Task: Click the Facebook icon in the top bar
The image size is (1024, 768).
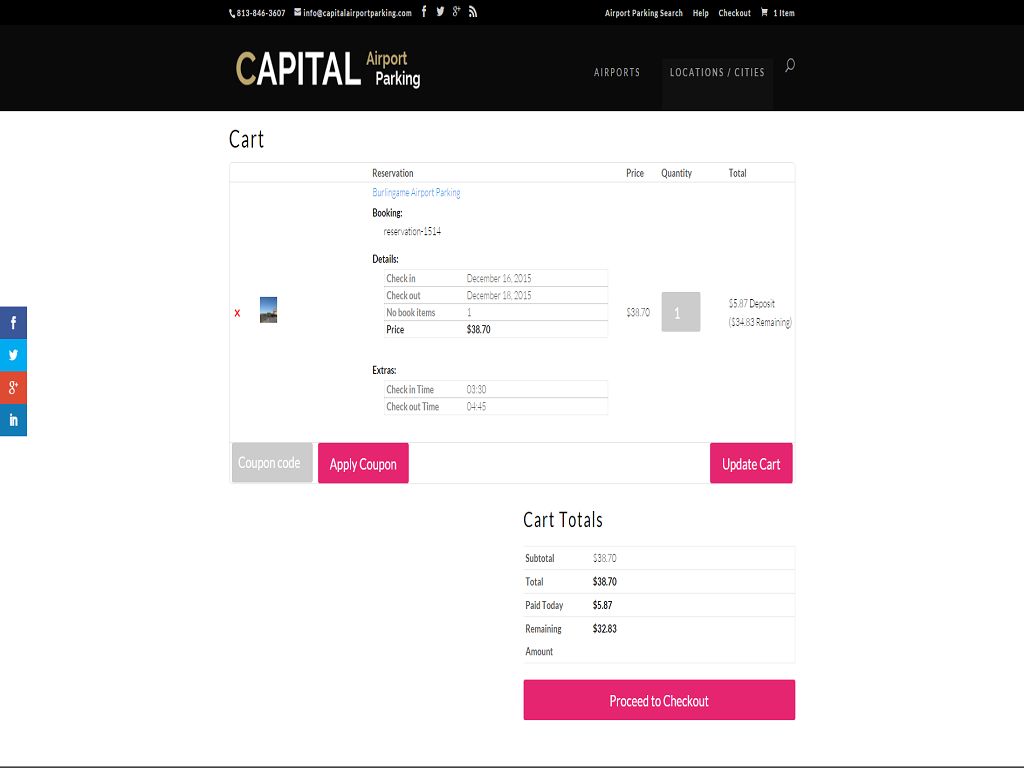Action: click(x=424, y=12)
